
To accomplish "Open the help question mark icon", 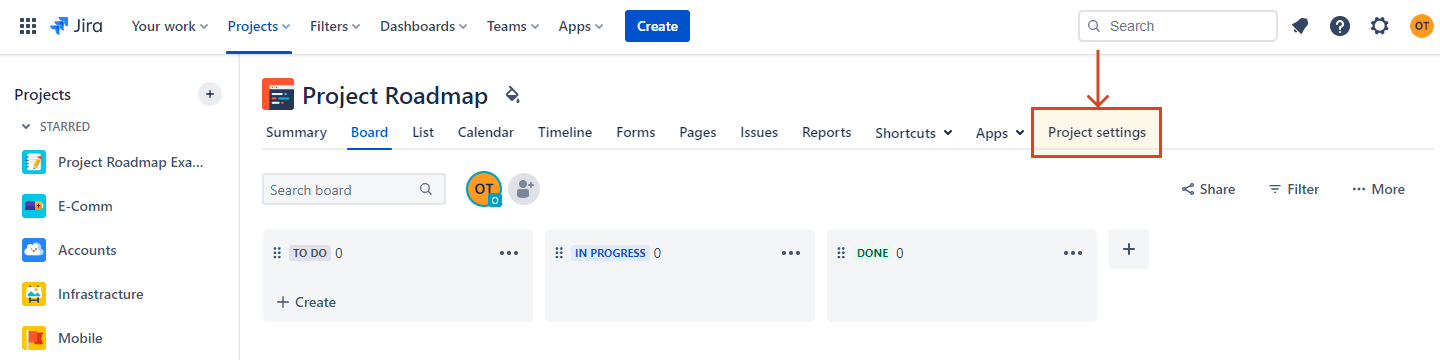I will pyautogui.click(x=1340, y=26).
